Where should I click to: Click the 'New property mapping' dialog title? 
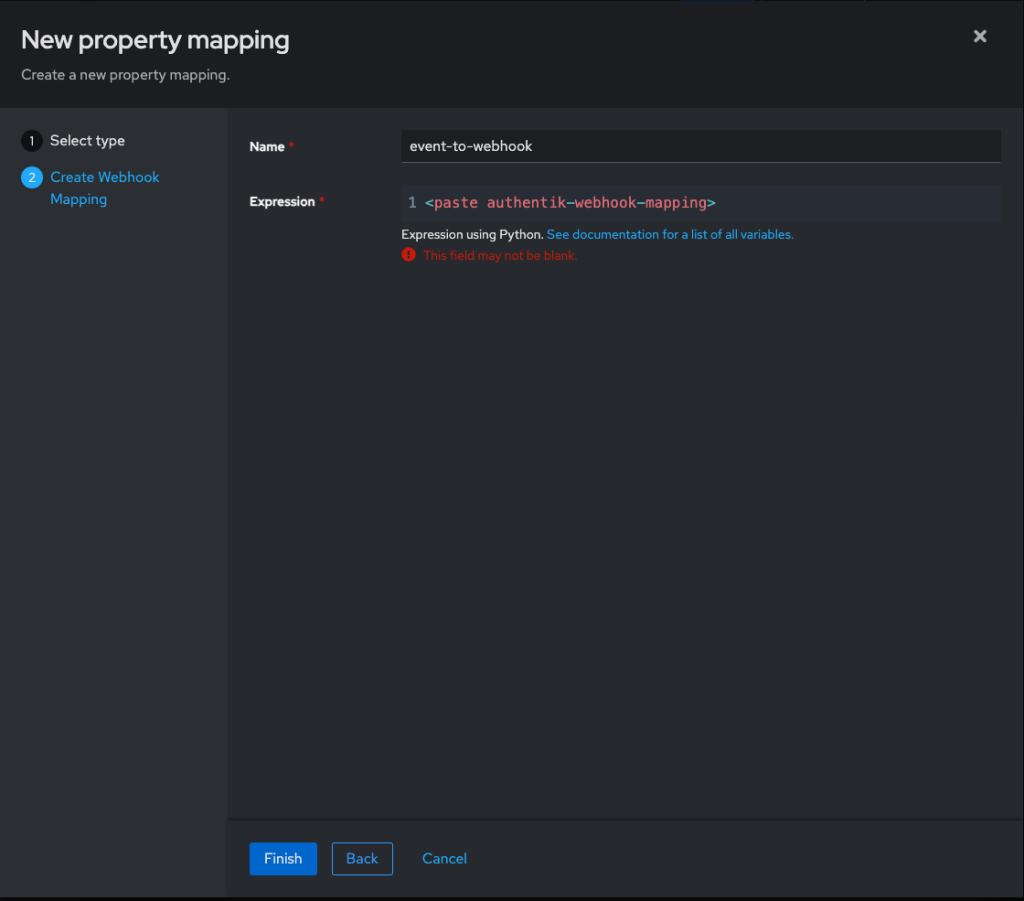point(155,40)
